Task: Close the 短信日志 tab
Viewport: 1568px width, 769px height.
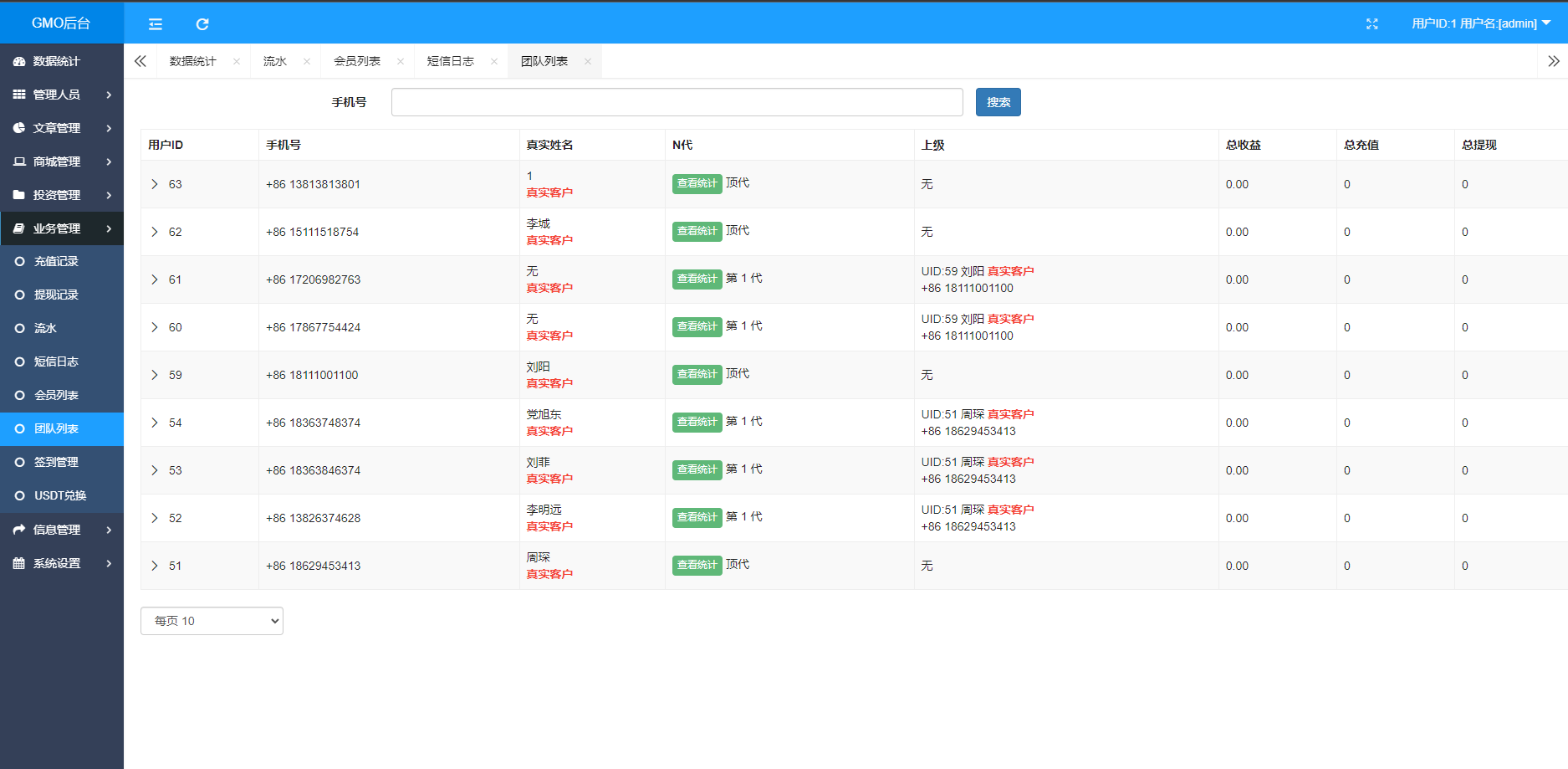Action: [494, 62]
